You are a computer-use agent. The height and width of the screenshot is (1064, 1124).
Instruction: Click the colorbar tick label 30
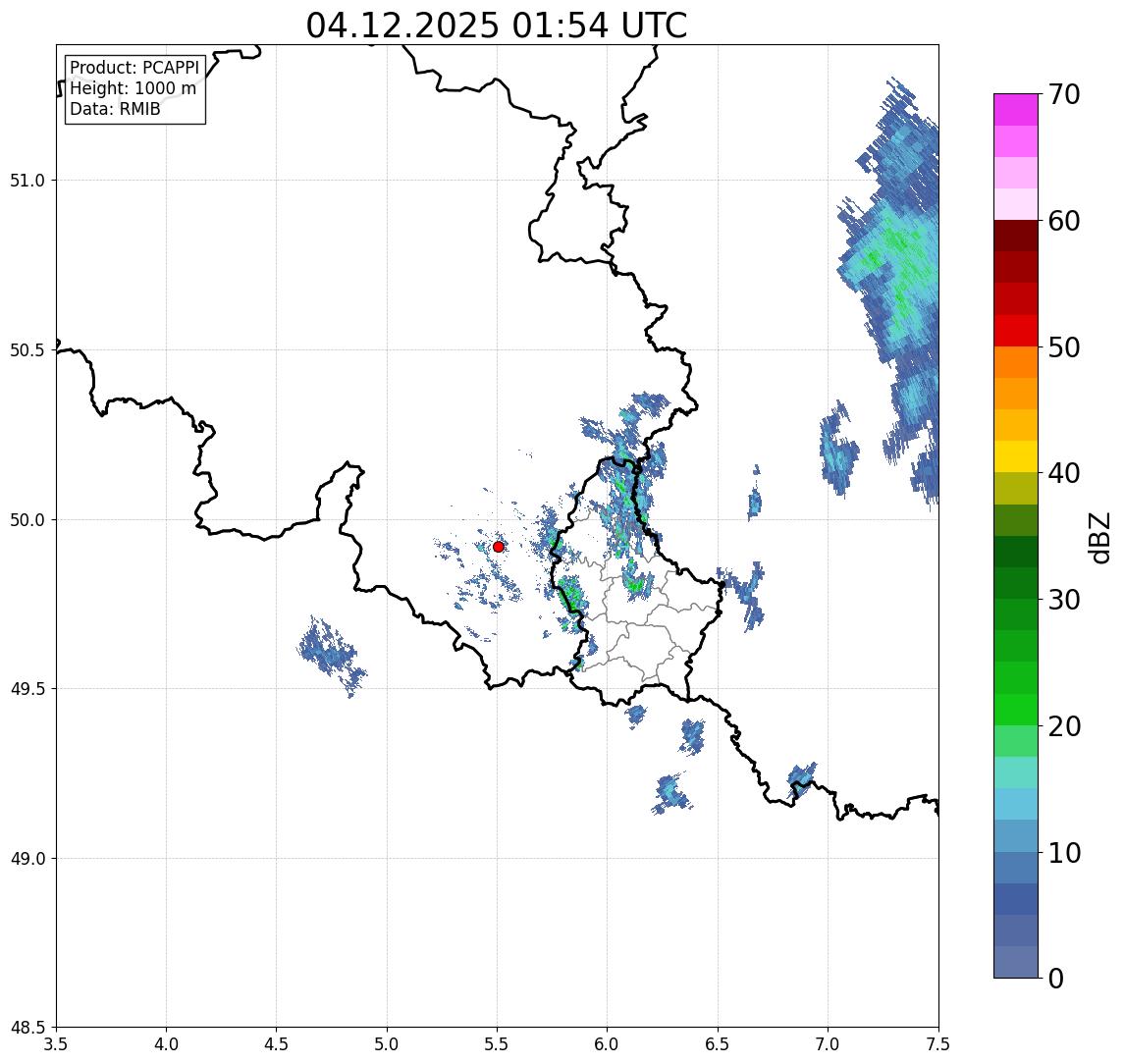tap(1064, 600)
